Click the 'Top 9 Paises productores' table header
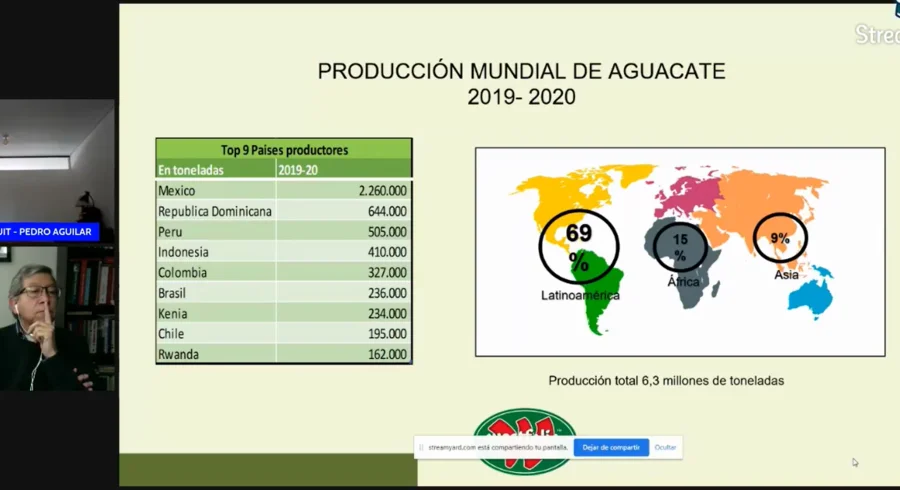 tap(284, 150)
